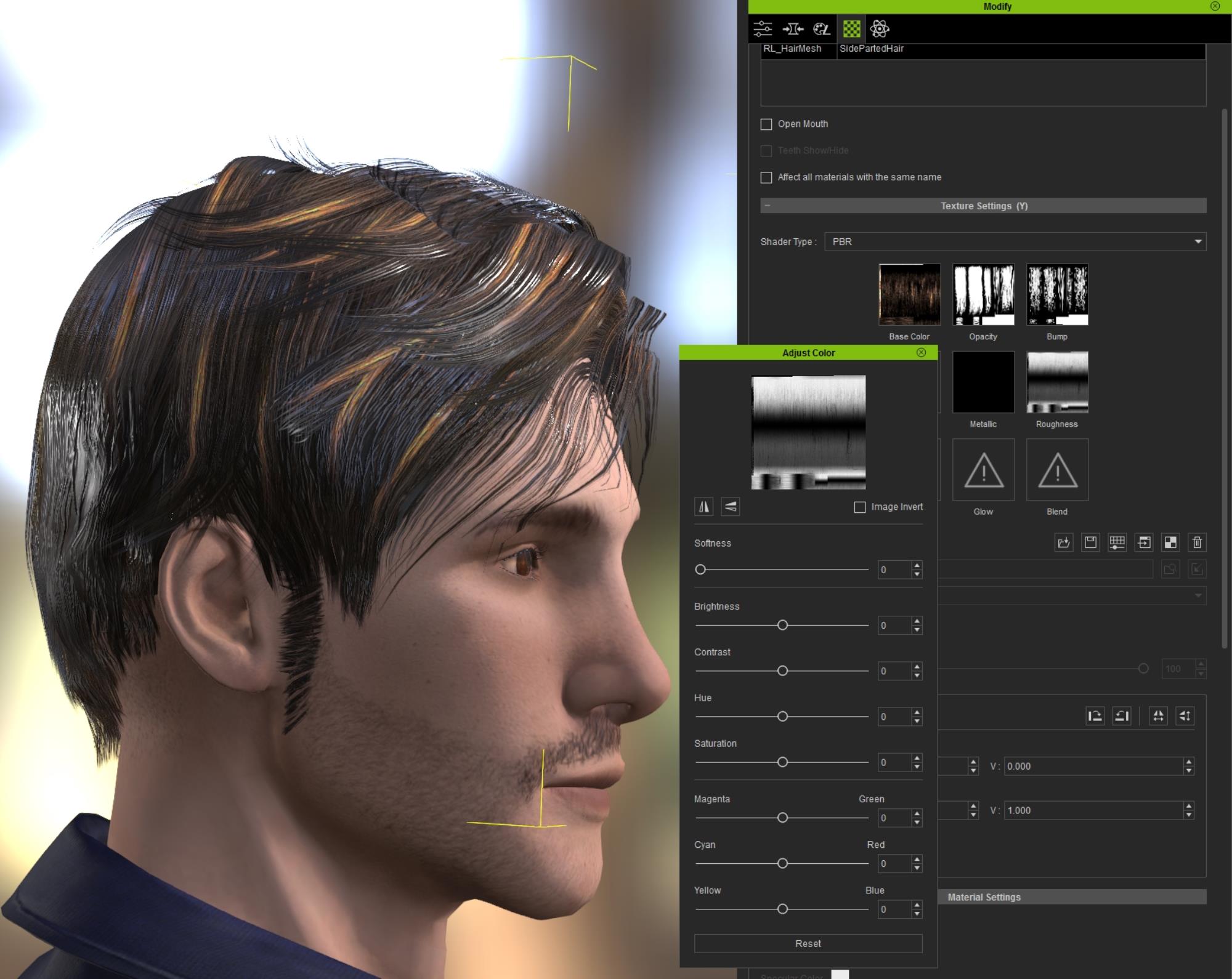This screenshot has height=979, width=1232.
Task: Click the Reset button in Adjust Color
Action: [x=808, y=943]
